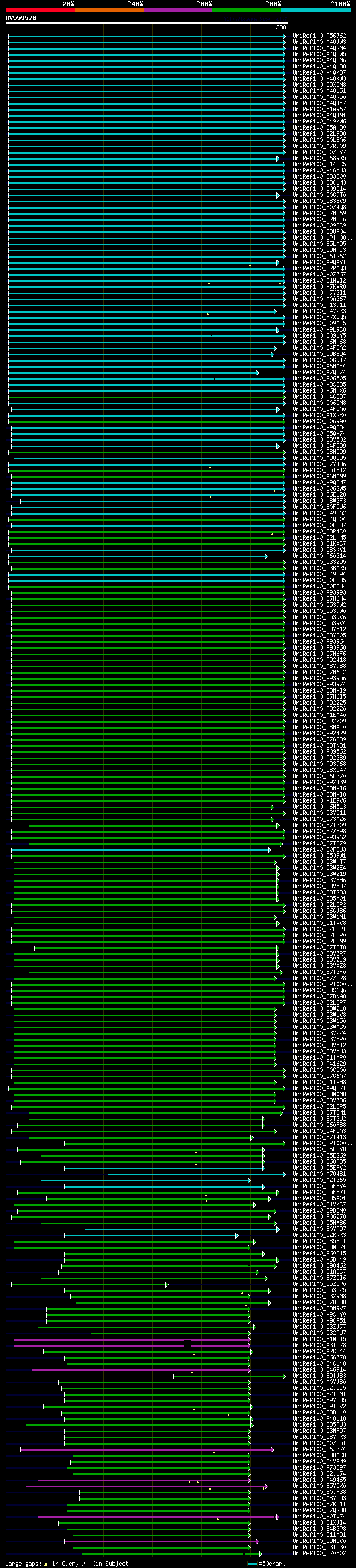Select hit label UniRef100_A4QL51
The width and height of the screenshot is (356, 1568).
click(x=319, y=91)
